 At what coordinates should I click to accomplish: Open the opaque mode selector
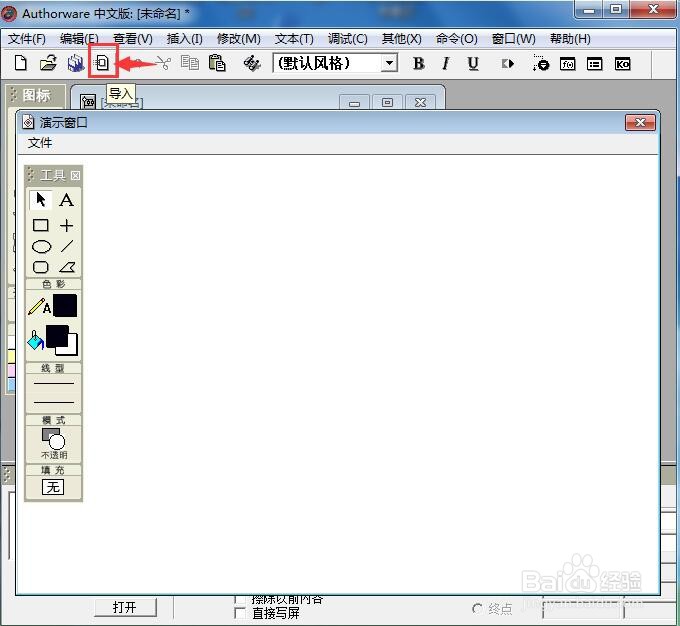point(54,443)
